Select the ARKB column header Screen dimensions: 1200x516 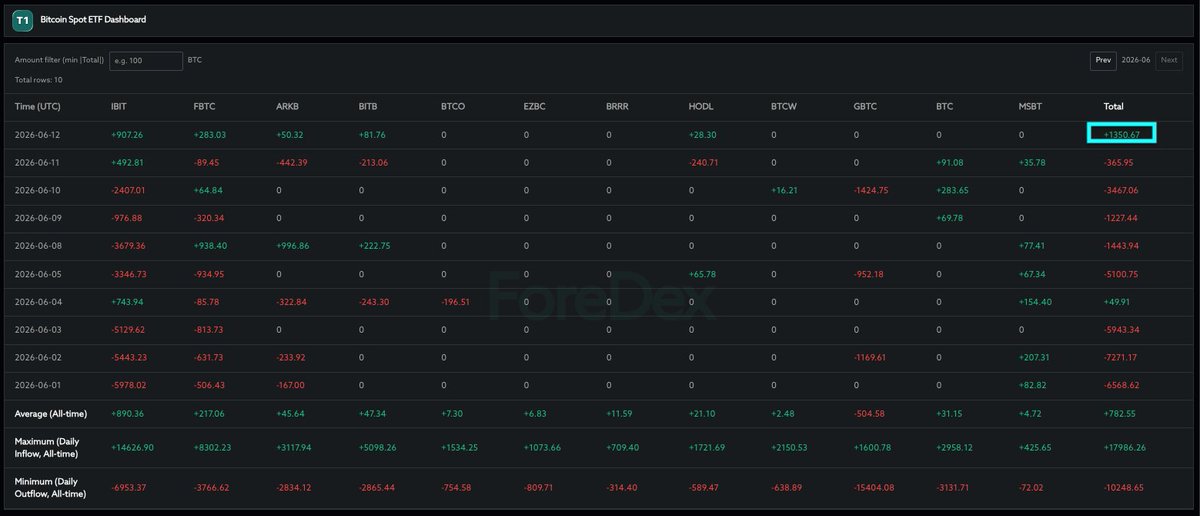(287, 106)
